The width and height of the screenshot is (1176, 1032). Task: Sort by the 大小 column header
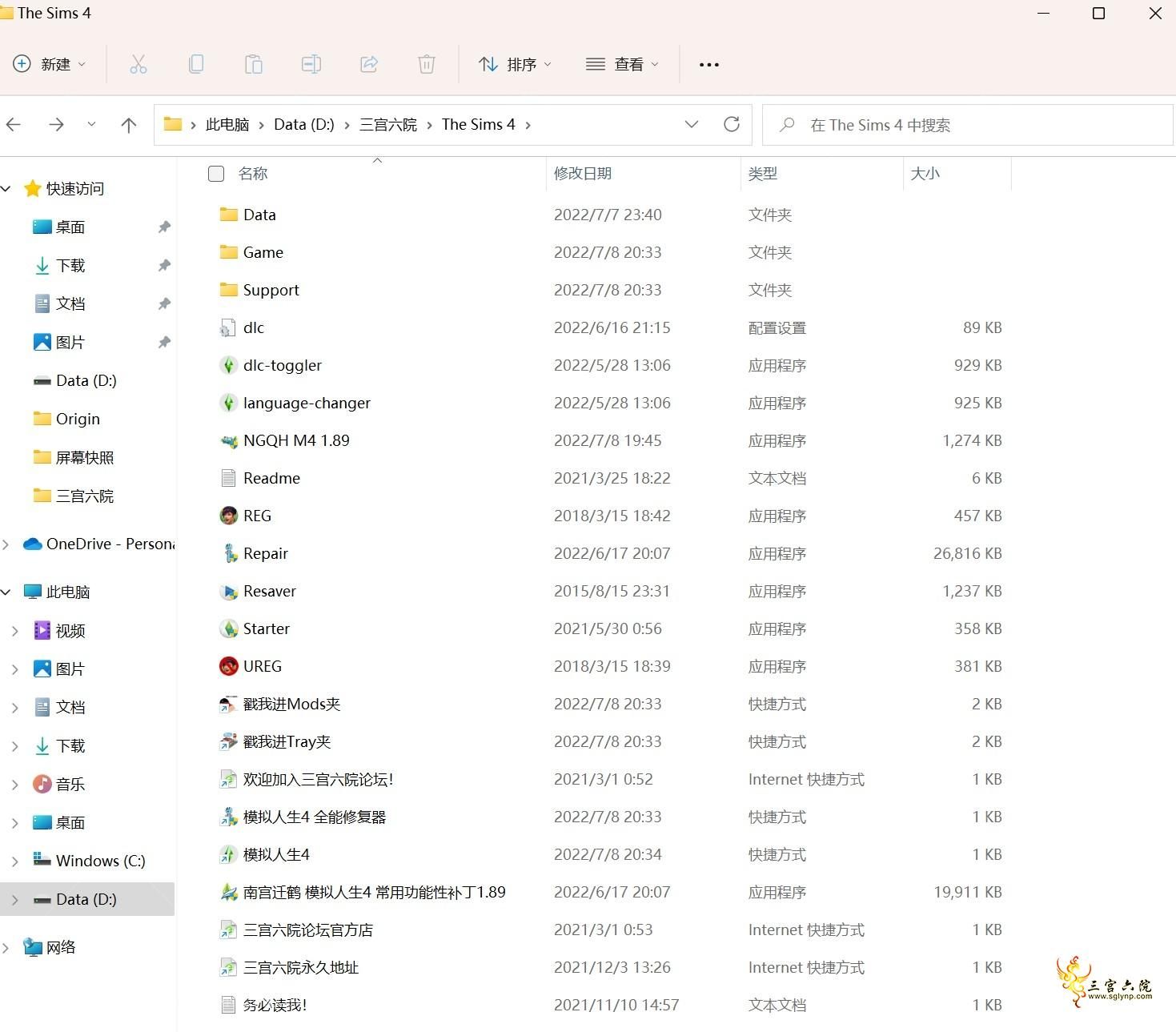pyautogui.click(x=925, y=174)
